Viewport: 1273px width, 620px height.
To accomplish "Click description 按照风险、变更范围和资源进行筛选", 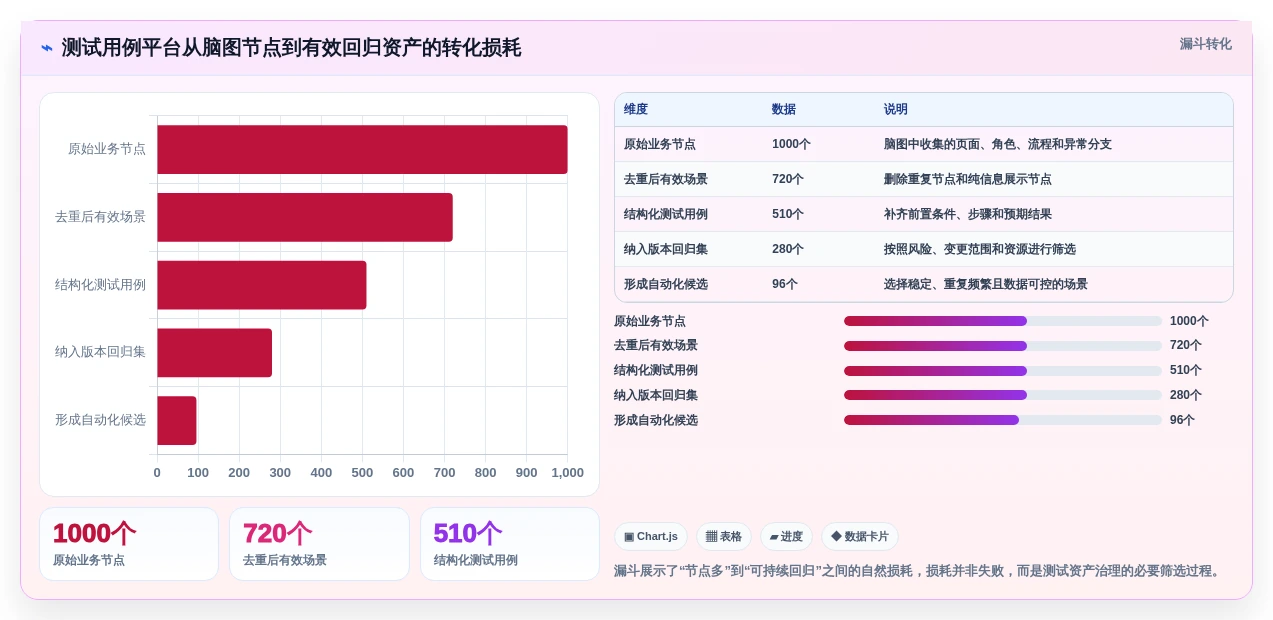I will click(x=980, y=249).
